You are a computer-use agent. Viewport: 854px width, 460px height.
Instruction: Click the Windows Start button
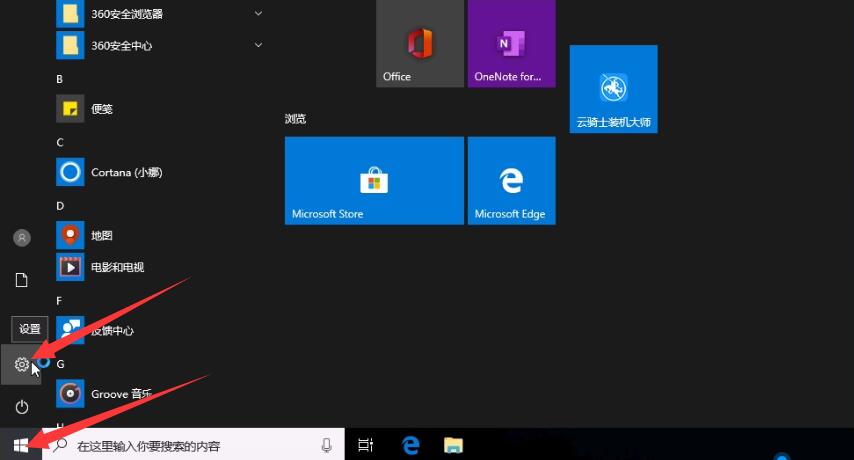click(21, 445)
